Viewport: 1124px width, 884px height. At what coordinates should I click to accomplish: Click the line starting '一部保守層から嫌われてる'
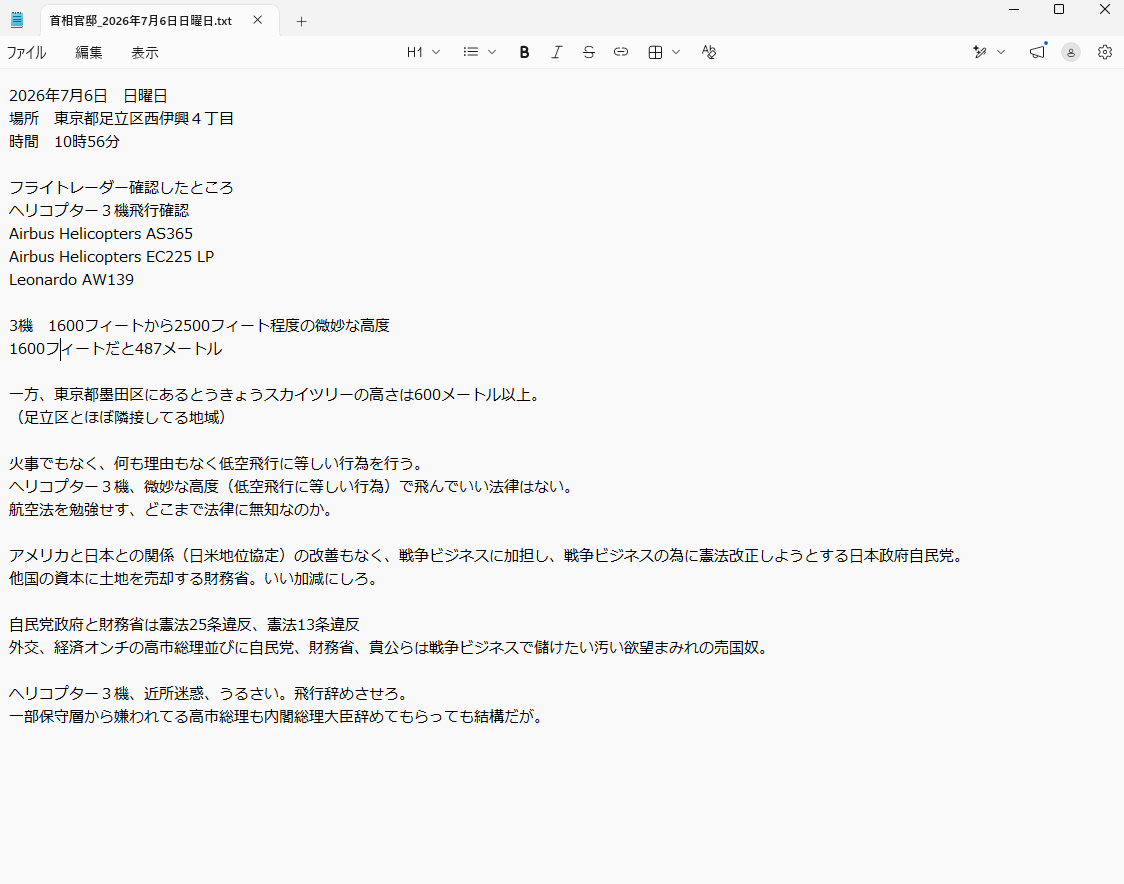pos(277,716)
